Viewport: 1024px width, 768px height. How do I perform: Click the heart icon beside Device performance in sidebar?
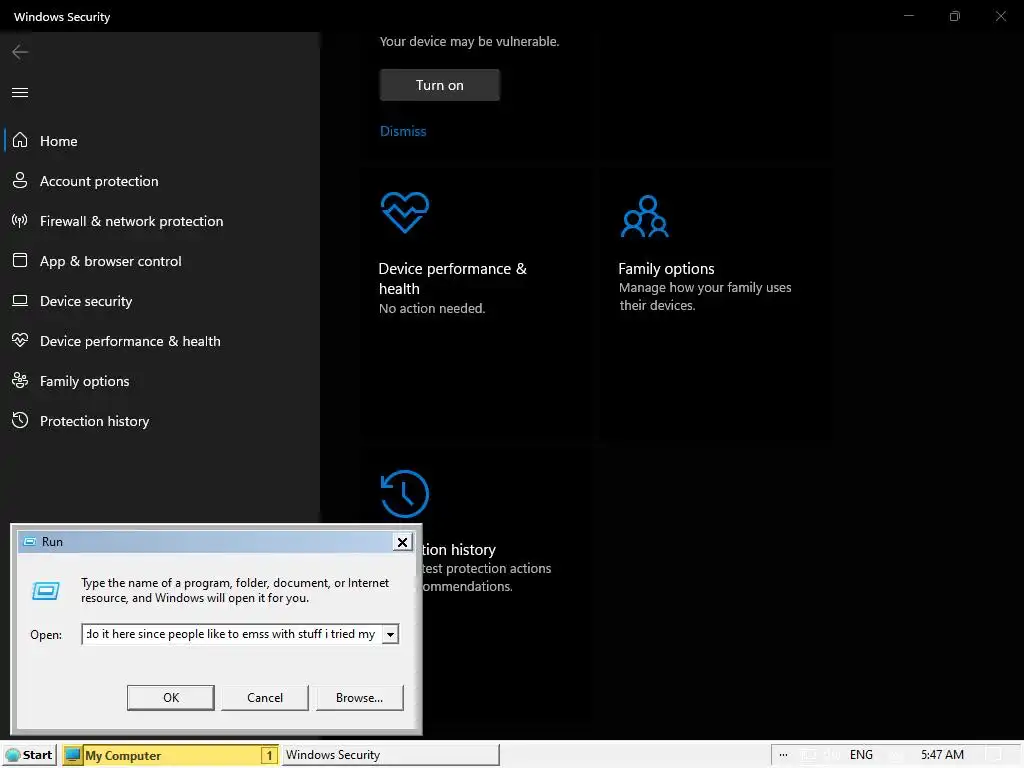click(x=20, y=340)
